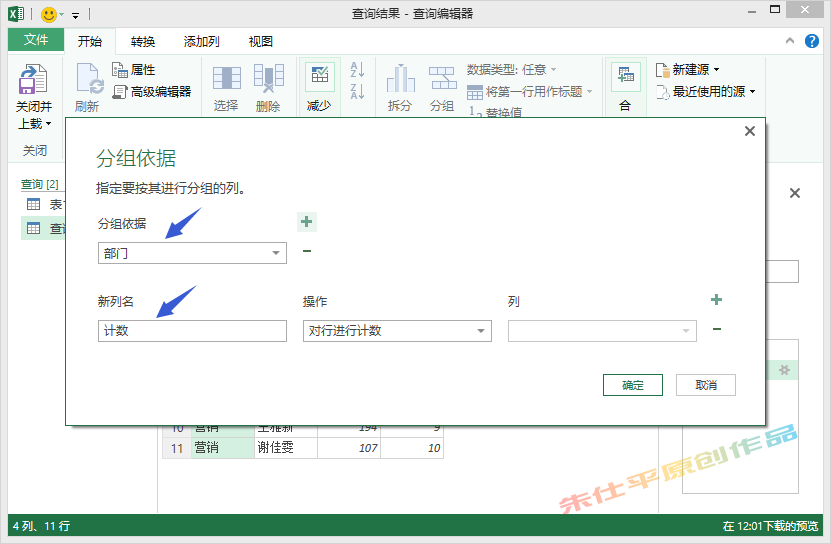The height and width of the screenshot is (544, 831).
Task: Click the Remove Columns (删除) icon
Action: 269,78
